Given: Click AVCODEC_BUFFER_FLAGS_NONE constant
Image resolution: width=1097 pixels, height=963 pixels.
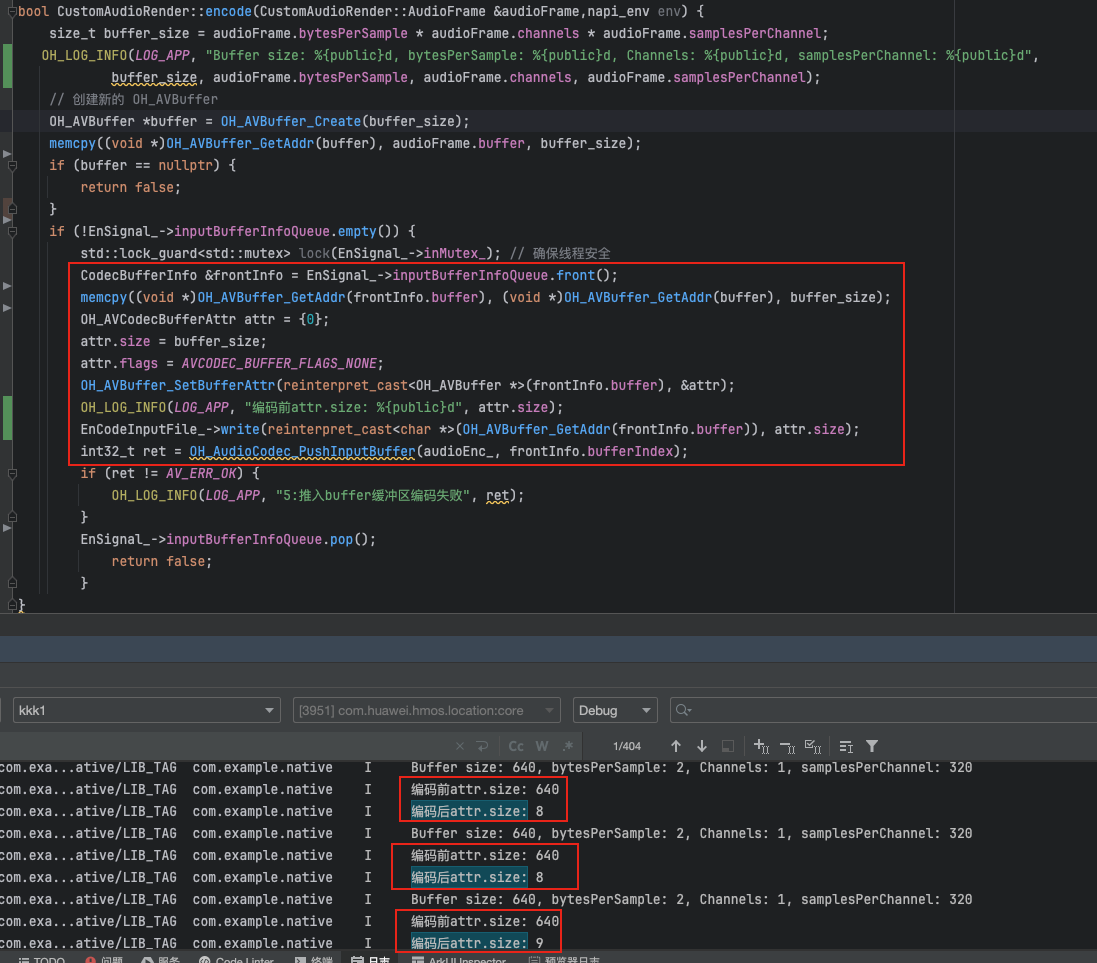Looking at the screenshot, I should click(279, 363).
